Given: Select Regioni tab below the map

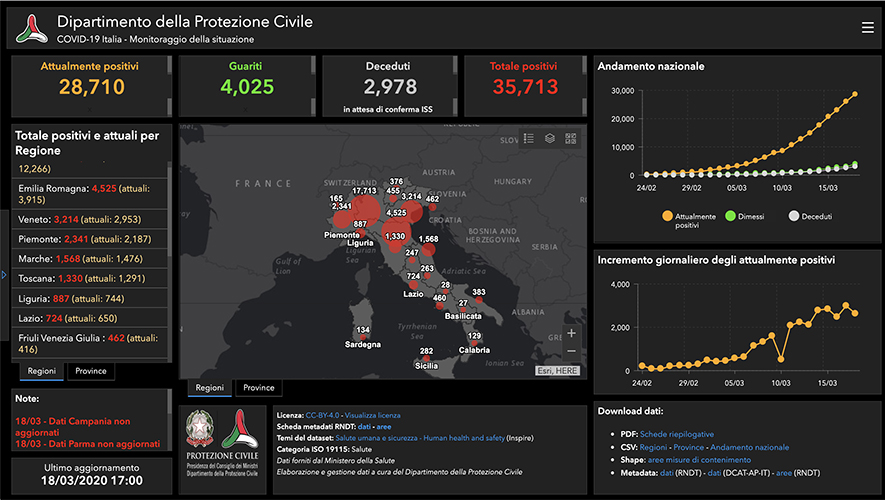Looking at the screenshot, I should click(209, 388).
